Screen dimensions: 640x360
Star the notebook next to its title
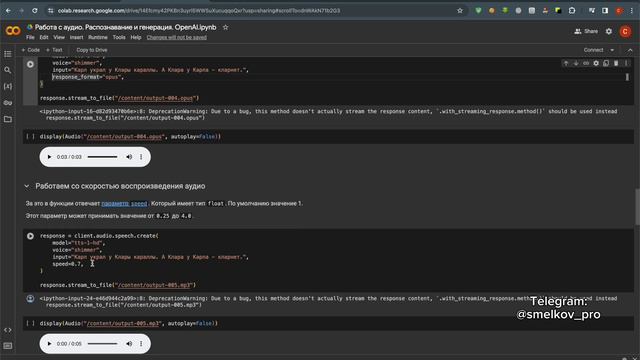[225, 27]
